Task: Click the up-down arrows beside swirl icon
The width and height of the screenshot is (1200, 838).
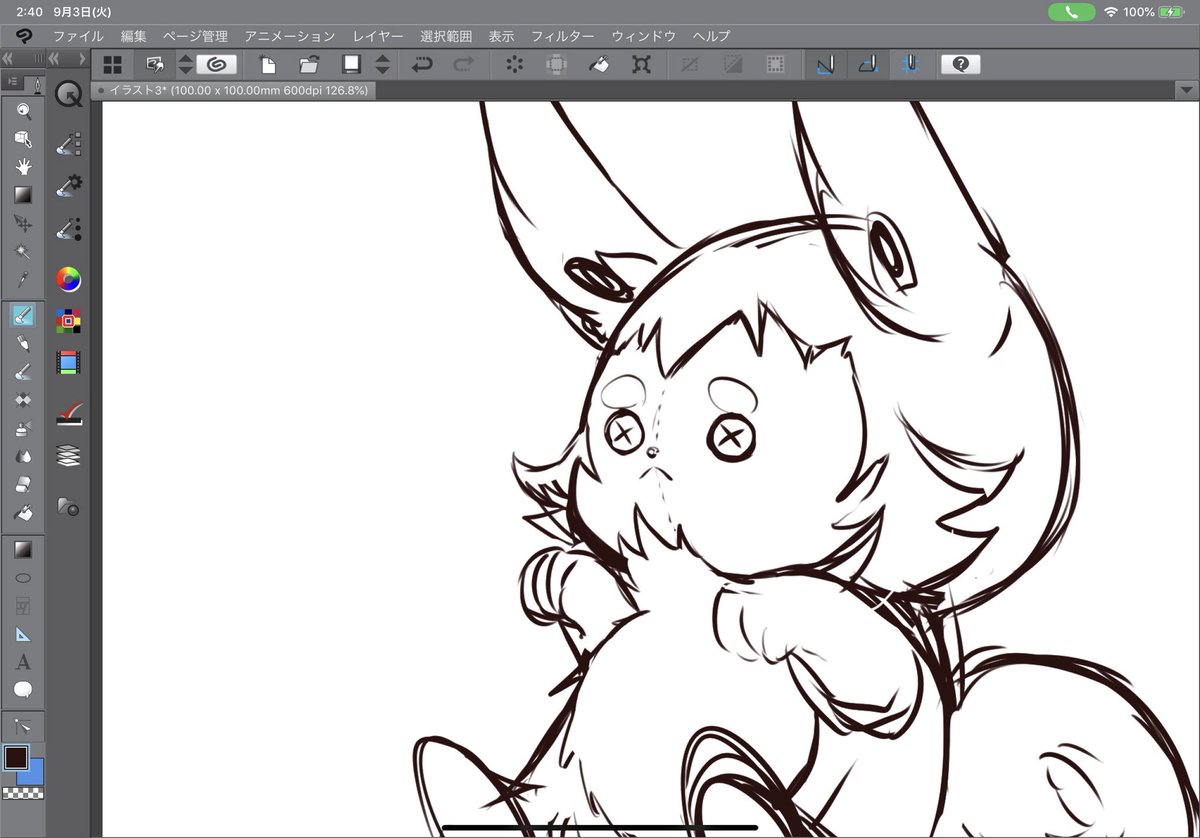Action: pos(185,64)
